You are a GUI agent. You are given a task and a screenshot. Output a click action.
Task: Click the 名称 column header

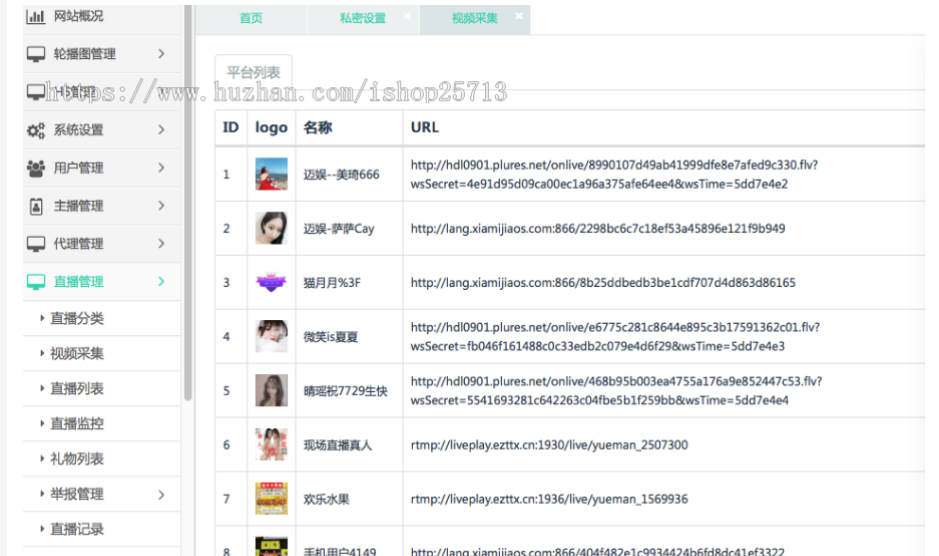click(x=318, y=127)
